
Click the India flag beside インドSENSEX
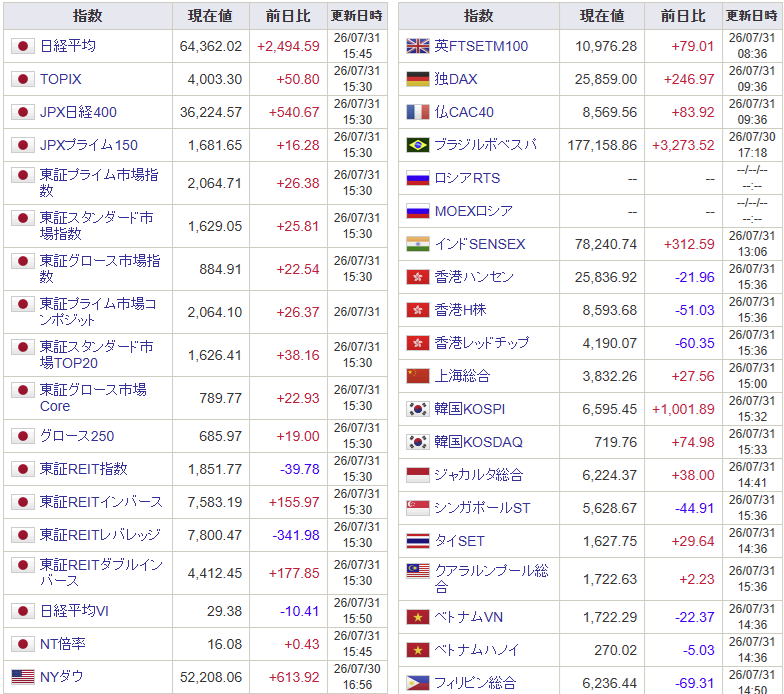click(418, 244)
